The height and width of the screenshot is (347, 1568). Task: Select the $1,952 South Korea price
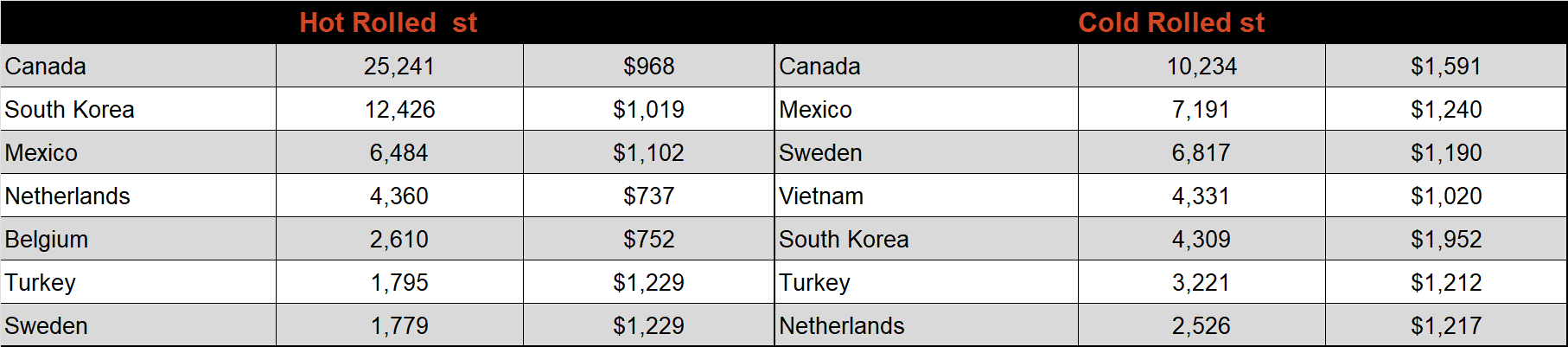1446,239
